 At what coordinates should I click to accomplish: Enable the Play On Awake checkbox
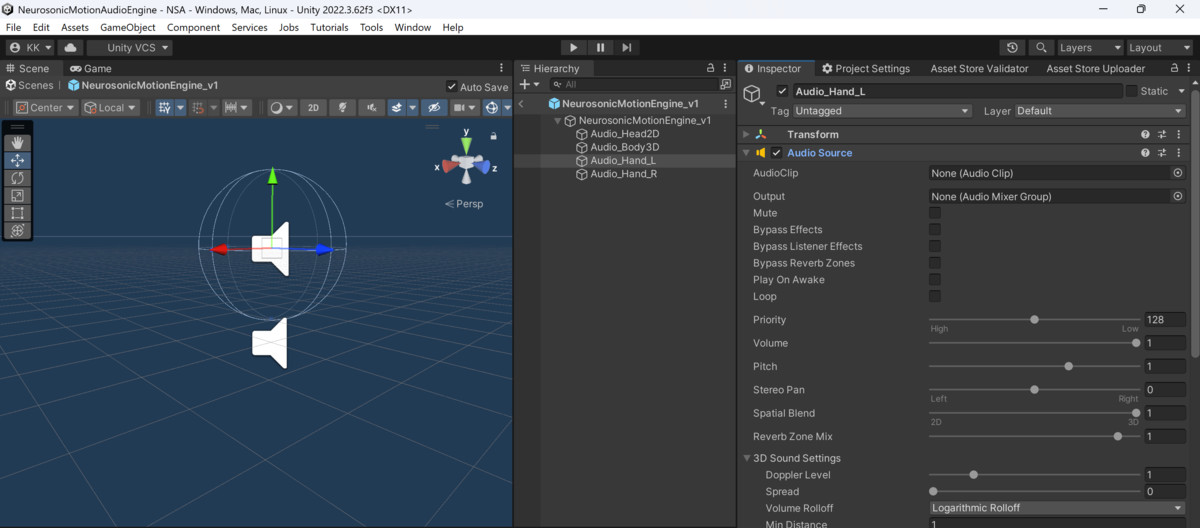935,279
